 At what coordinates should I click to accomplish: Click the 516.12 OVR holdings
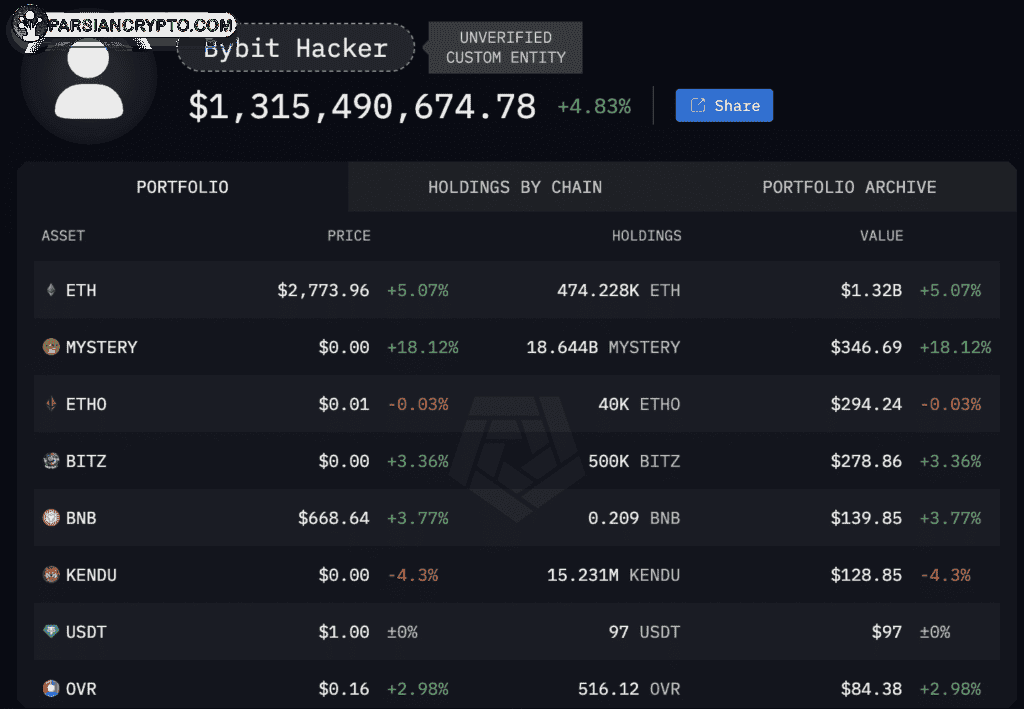629,688
